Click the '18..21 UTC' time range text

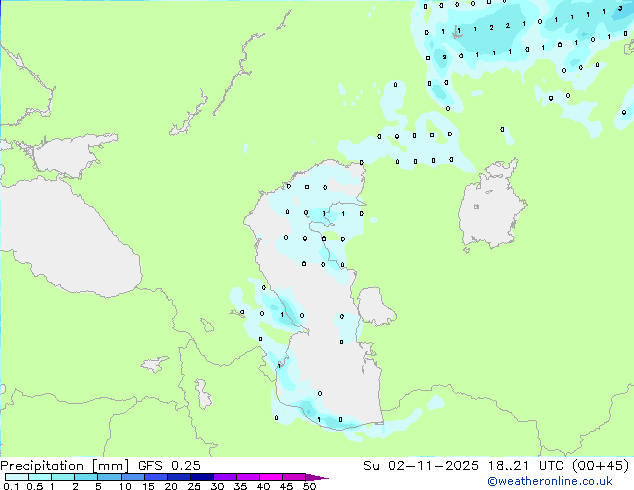click(x=525, y=466)
